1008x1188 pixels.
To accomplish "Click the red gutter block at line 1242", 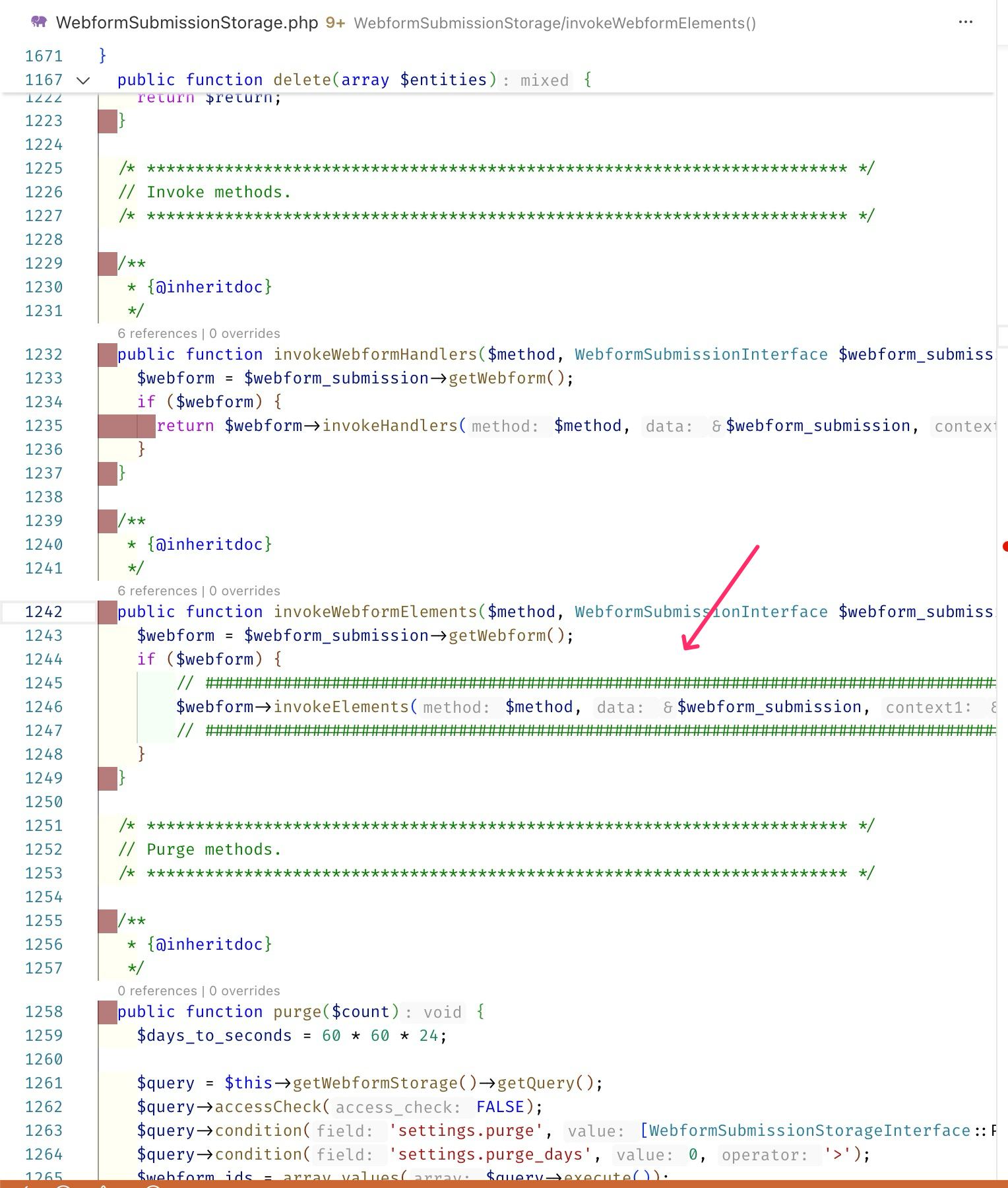I will click(x=107, y=612).
